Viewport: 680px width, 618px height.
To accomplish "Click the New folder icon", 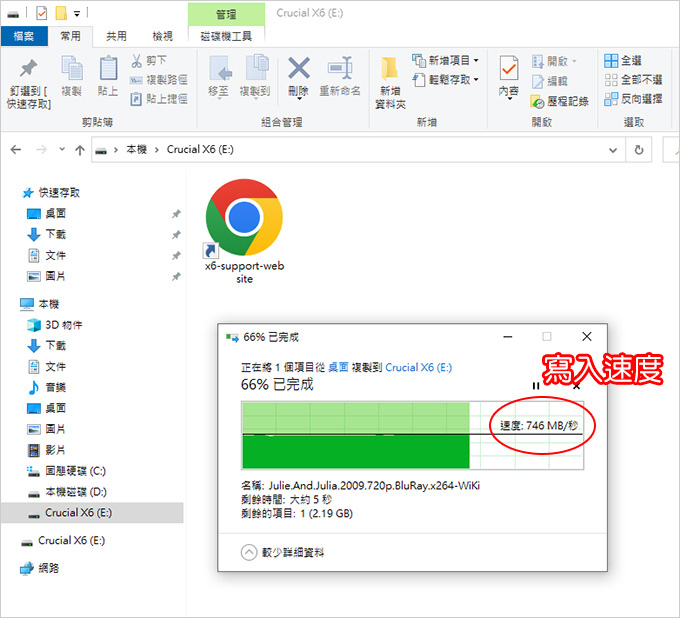I will (389, 69).
